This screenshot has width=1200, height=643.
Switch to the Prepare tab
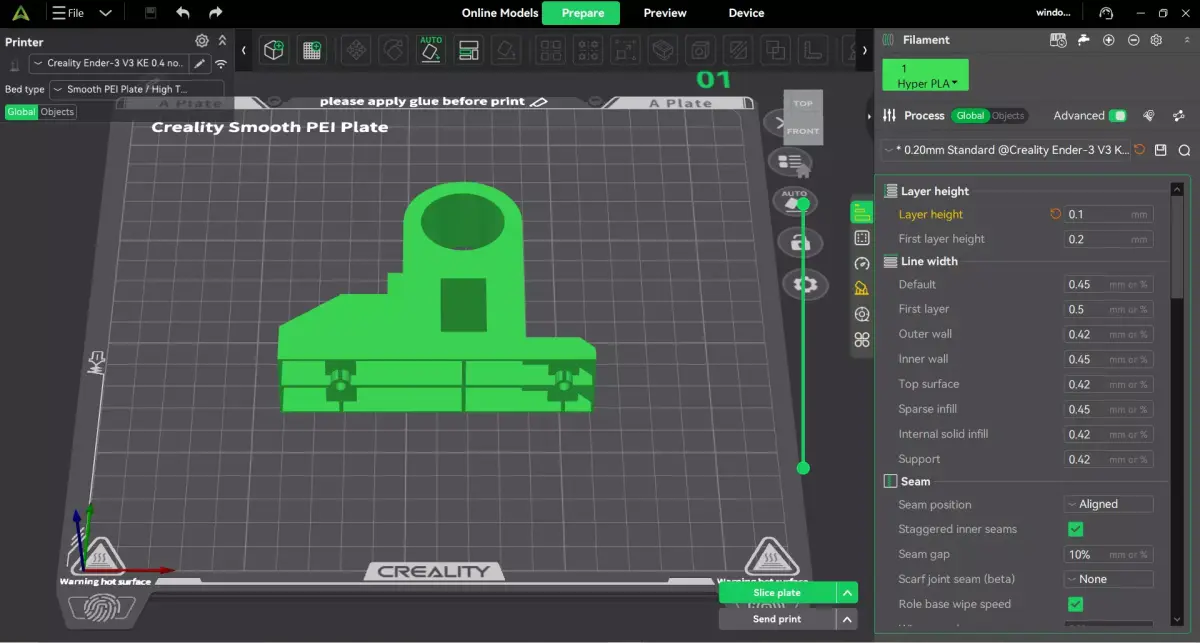582,13
